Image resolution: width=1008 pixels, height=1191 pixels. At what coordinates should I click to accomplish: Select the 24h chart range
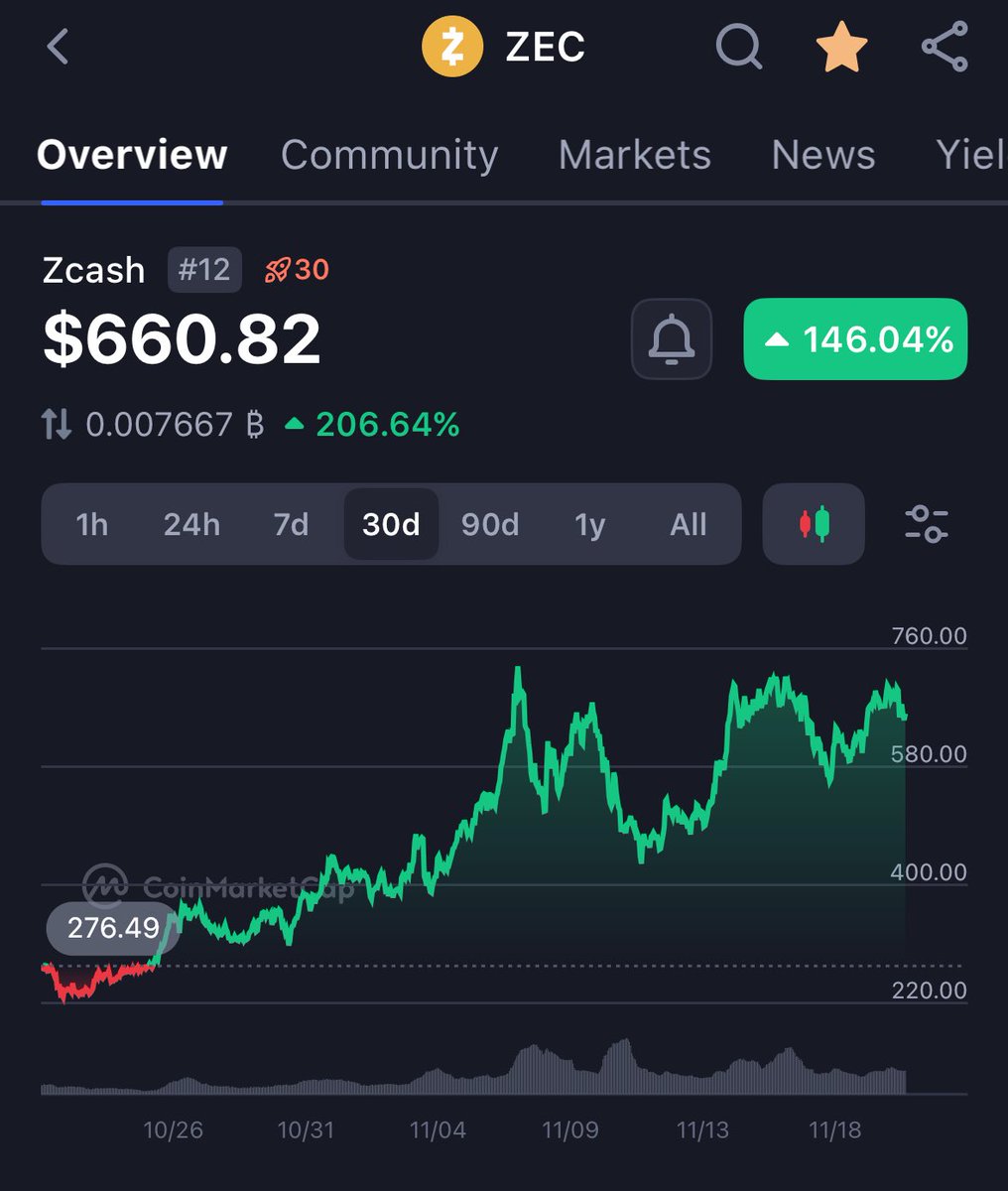point(191,524)
